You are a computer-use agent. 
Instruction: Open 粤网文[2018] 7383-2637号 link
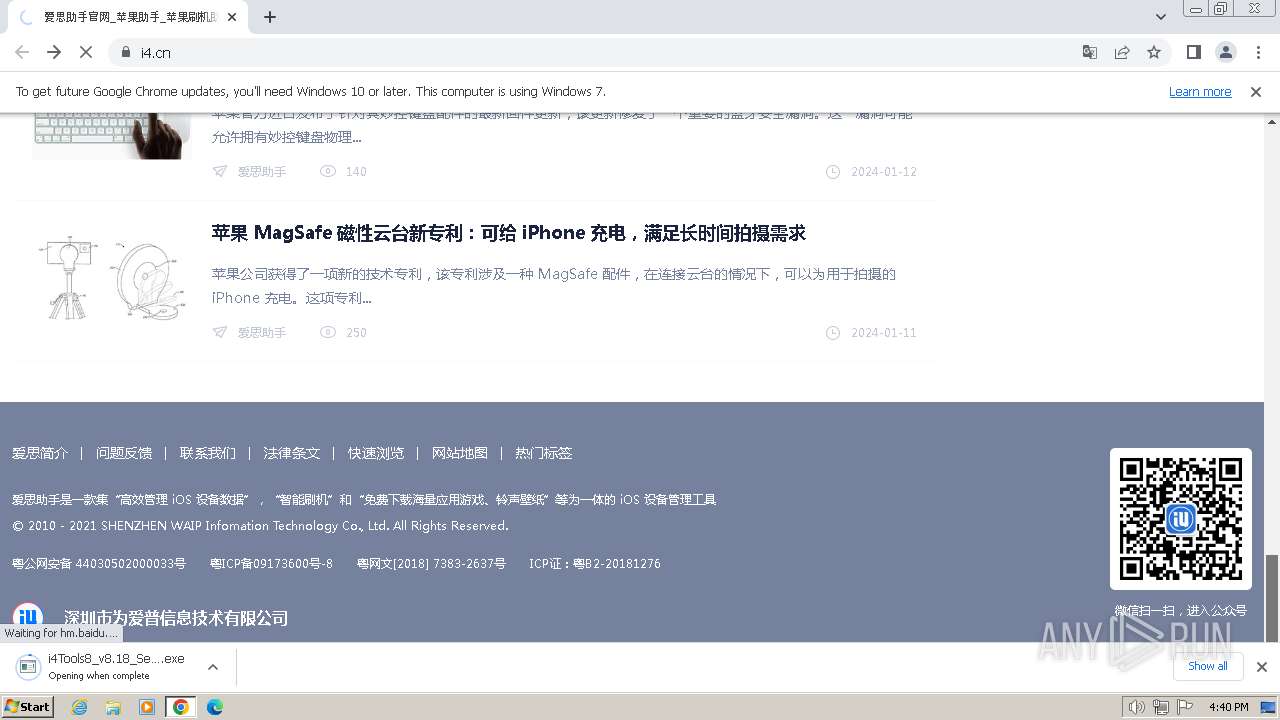pos(431,564)
